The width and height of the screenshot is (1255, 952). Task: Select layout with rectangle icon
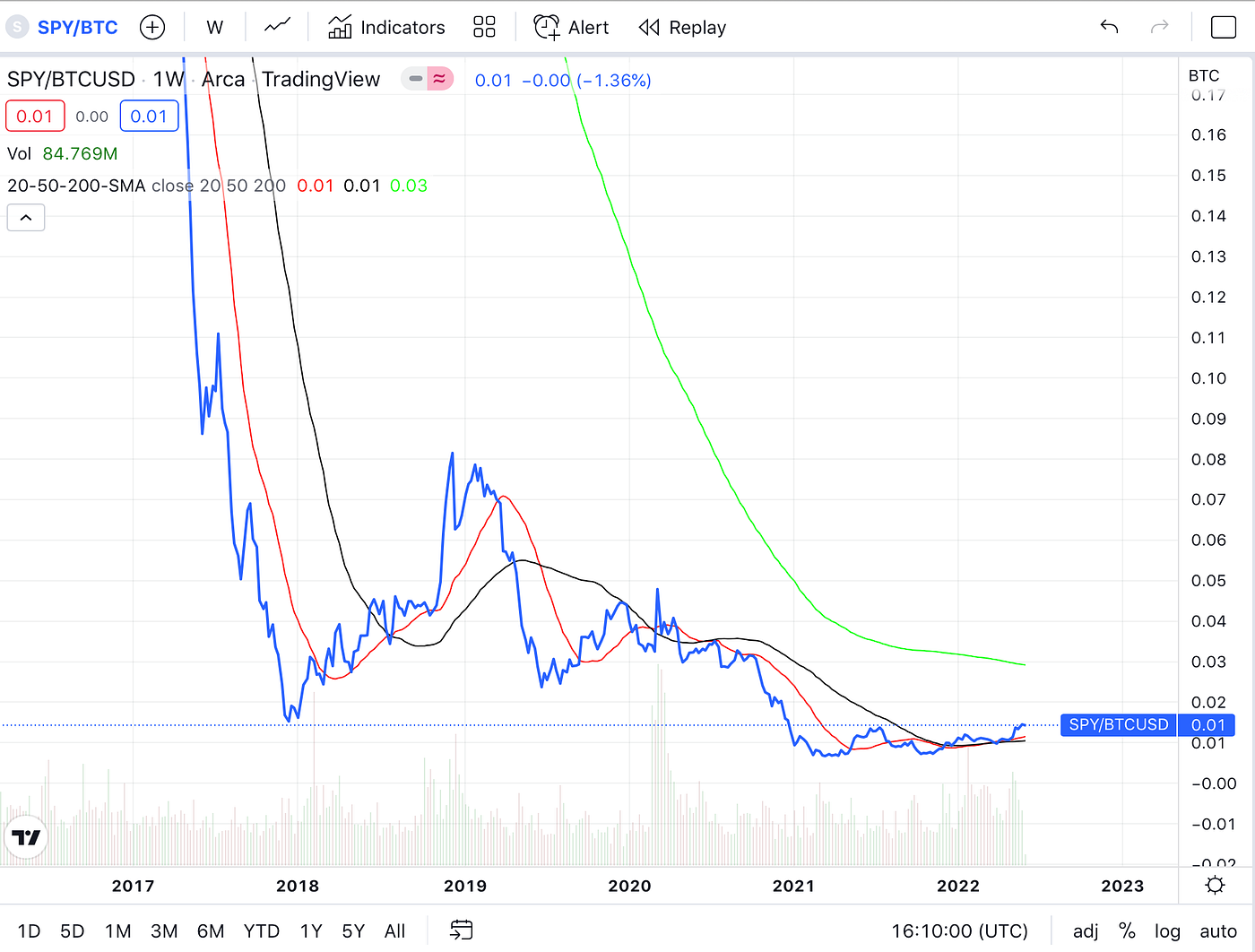pyautogui.click(x=1224, y=27)
